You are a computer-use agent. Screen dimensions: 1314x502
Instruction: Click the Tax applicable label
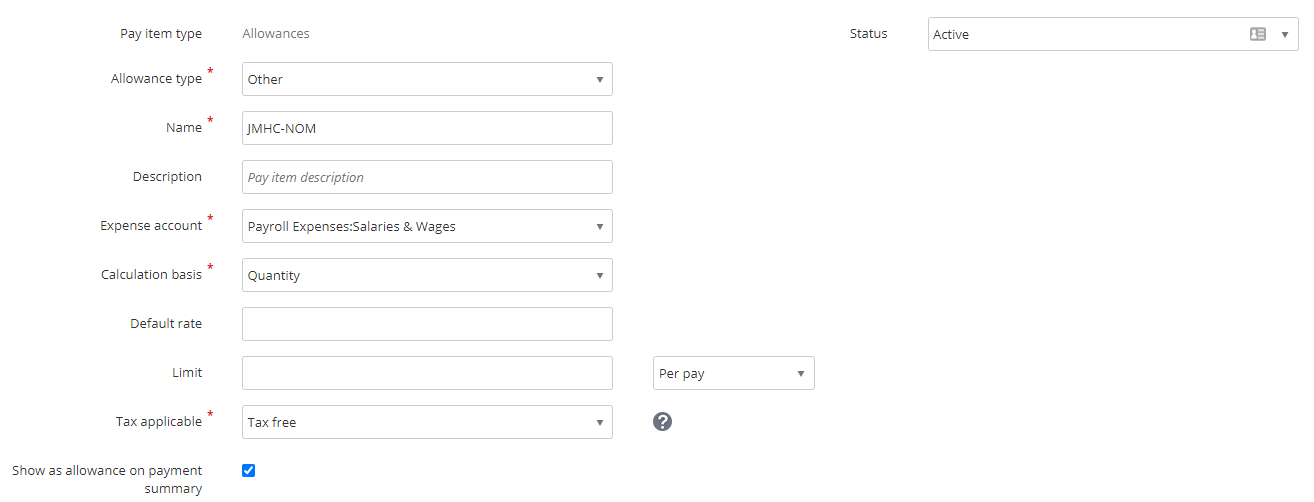[159, 421]
